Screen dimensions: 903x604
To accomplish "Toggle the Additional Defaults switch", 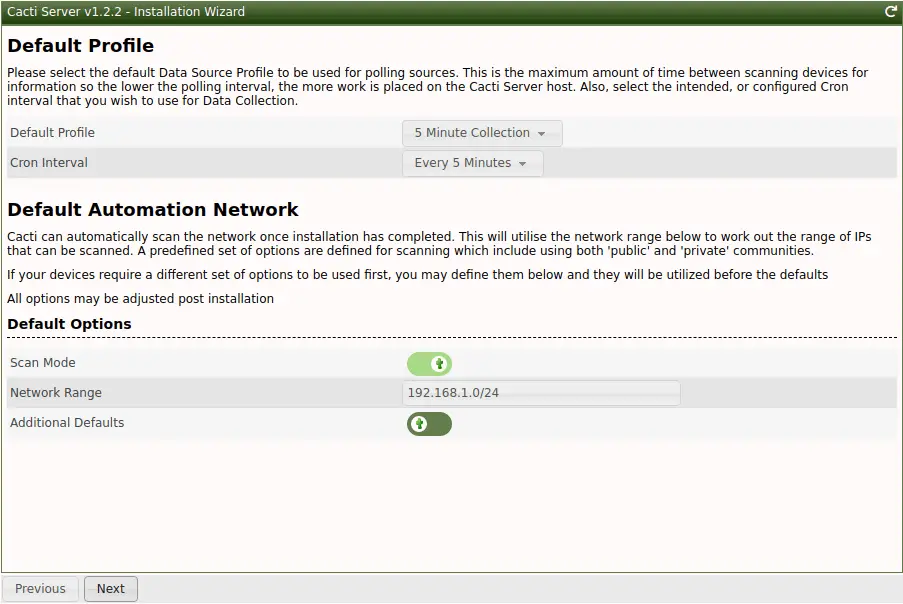I will (x=429, y=424).
